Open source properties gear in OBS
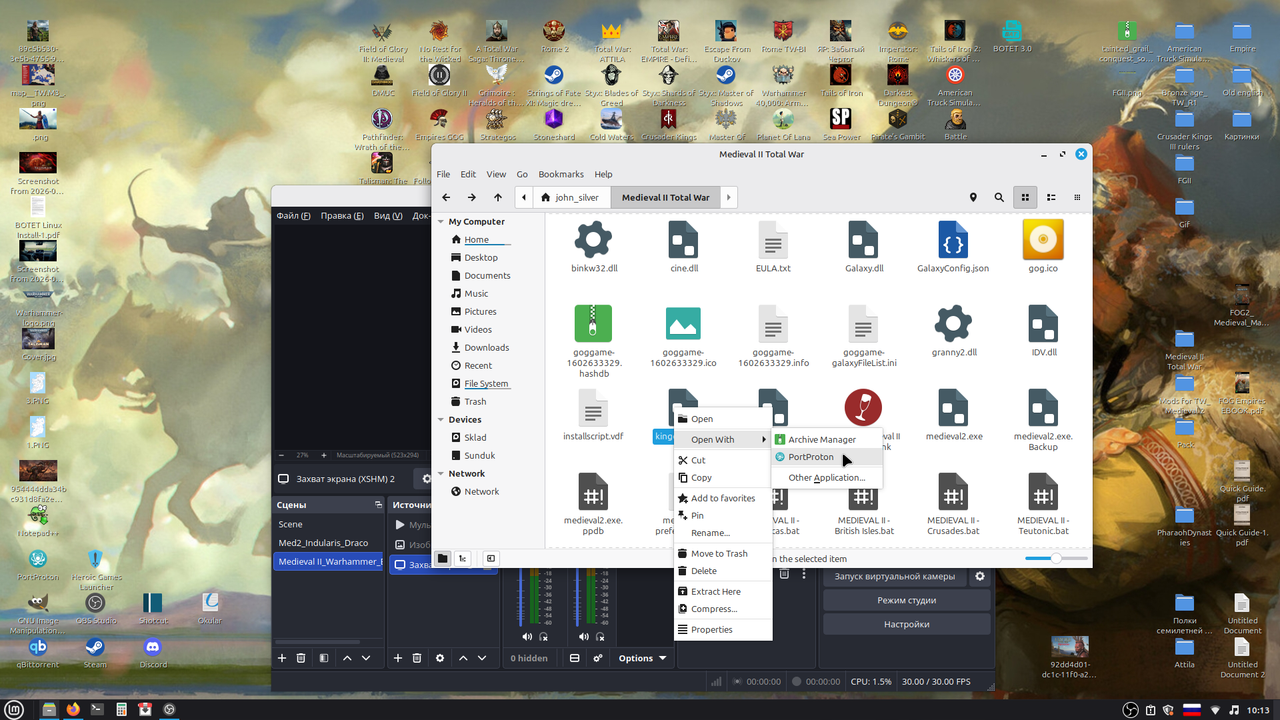 pos(440,658)
